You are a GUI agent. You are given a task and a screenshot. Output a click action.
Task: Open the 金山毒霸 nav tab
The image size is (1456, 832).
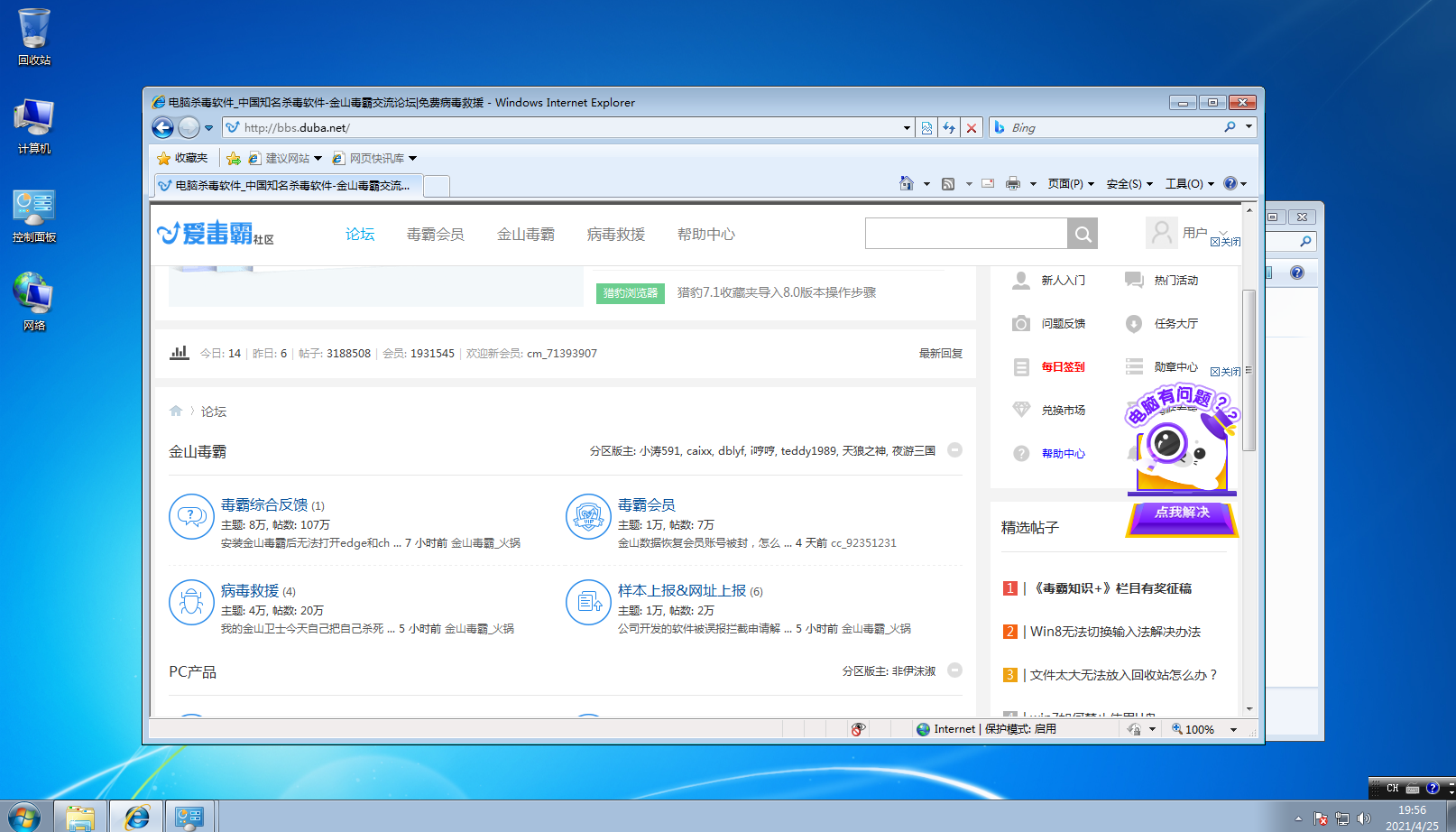pyautogui.click(x=526, y=235)
